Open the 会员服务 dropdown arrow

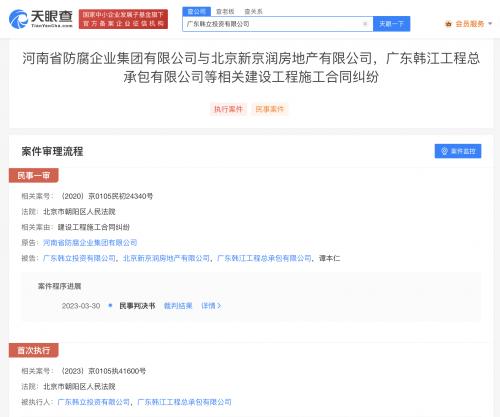pos(490,24)
